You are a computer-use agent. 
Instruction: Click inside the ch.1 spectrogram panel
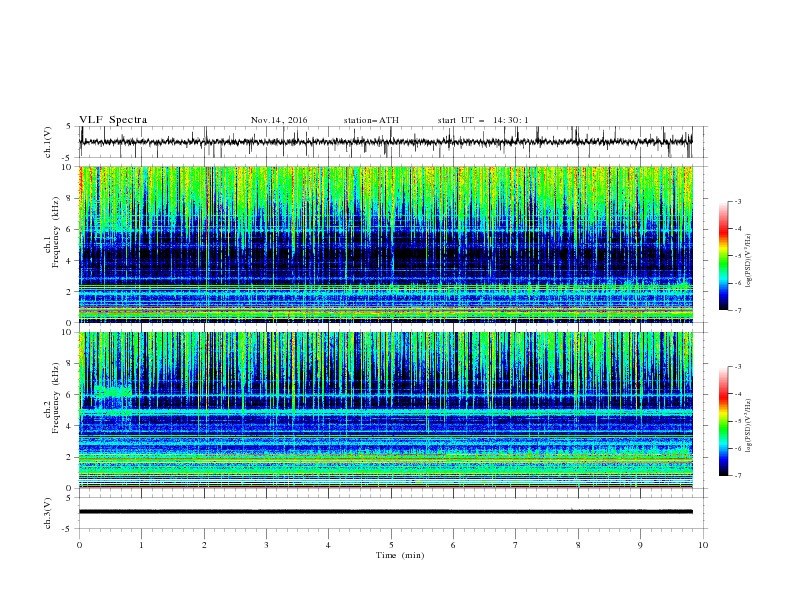tap(386, 244)
